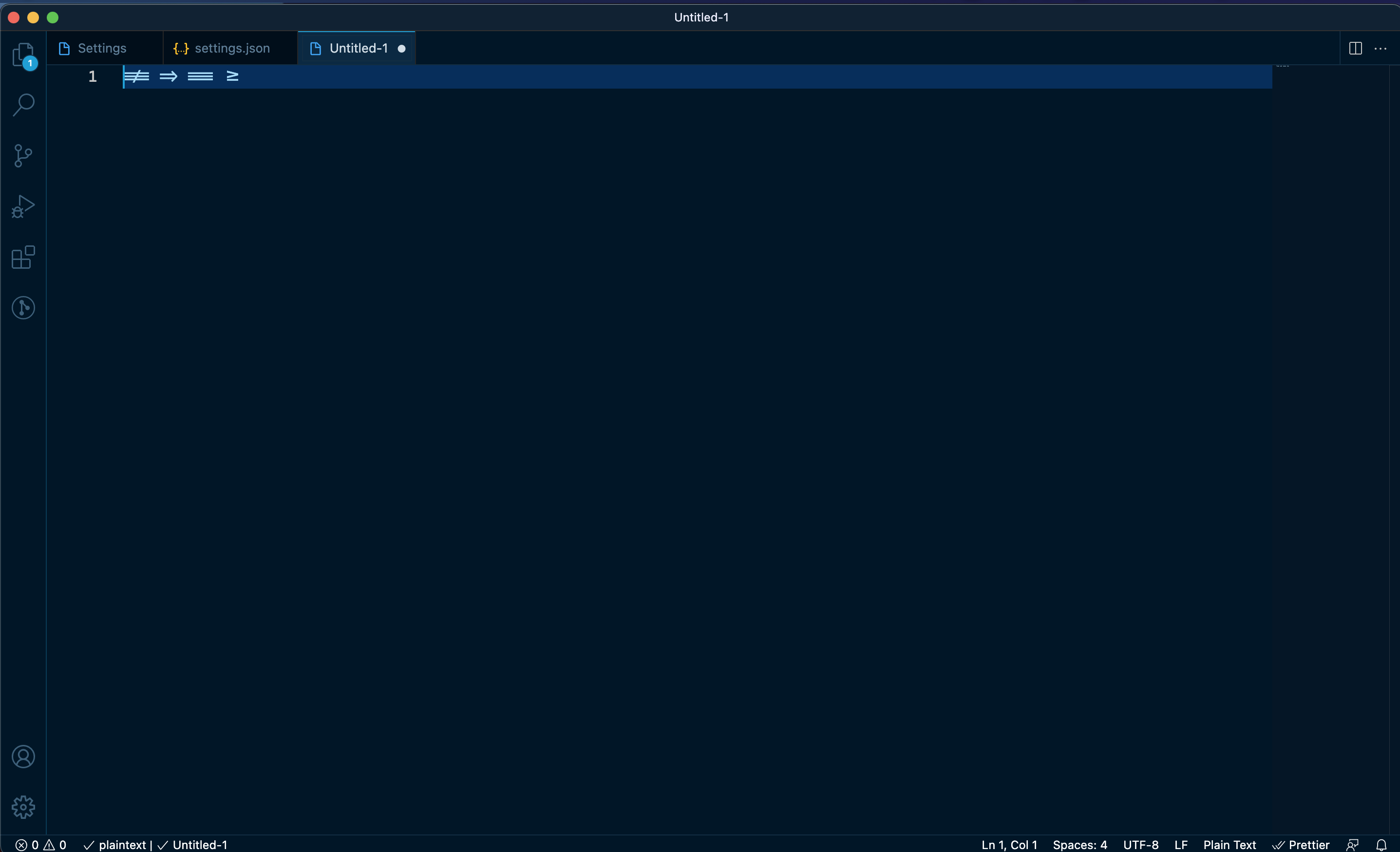Click the more actions ellipsis menu
The image size is (1400, 852).
coord(1380,48)
